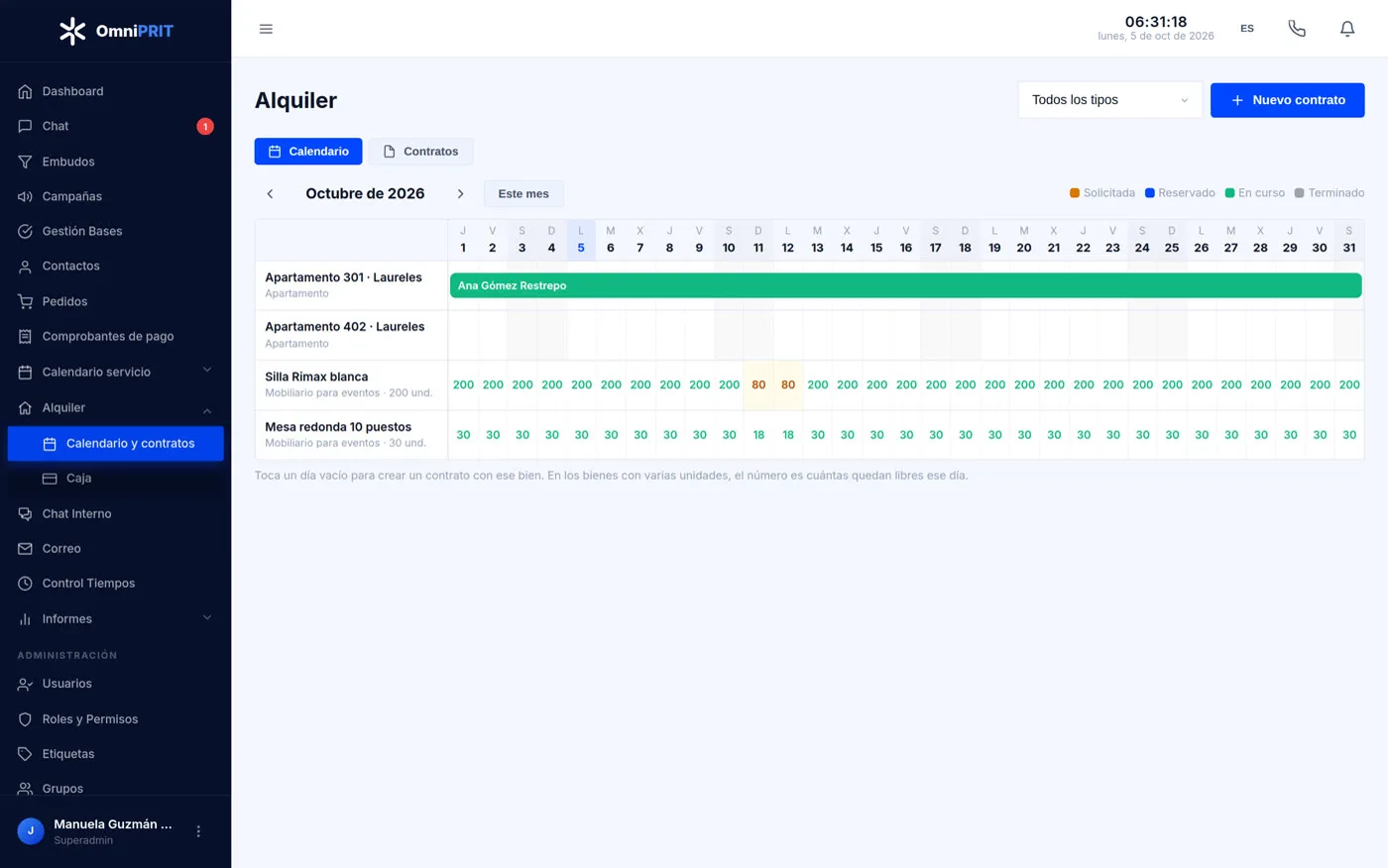Open the phone call icon in header
Viewport: 1388px width, 868px height.
[x=1297, y=29]
